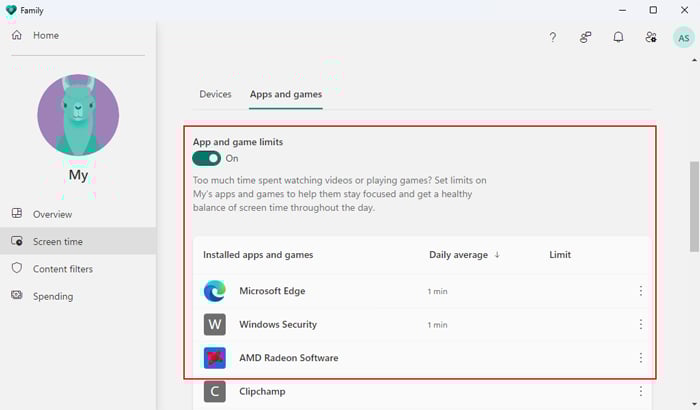Click the Microsoft Edge app icon
Image resolution: width=700 pixels, height=410 pixels.
(x=214, y=291)
